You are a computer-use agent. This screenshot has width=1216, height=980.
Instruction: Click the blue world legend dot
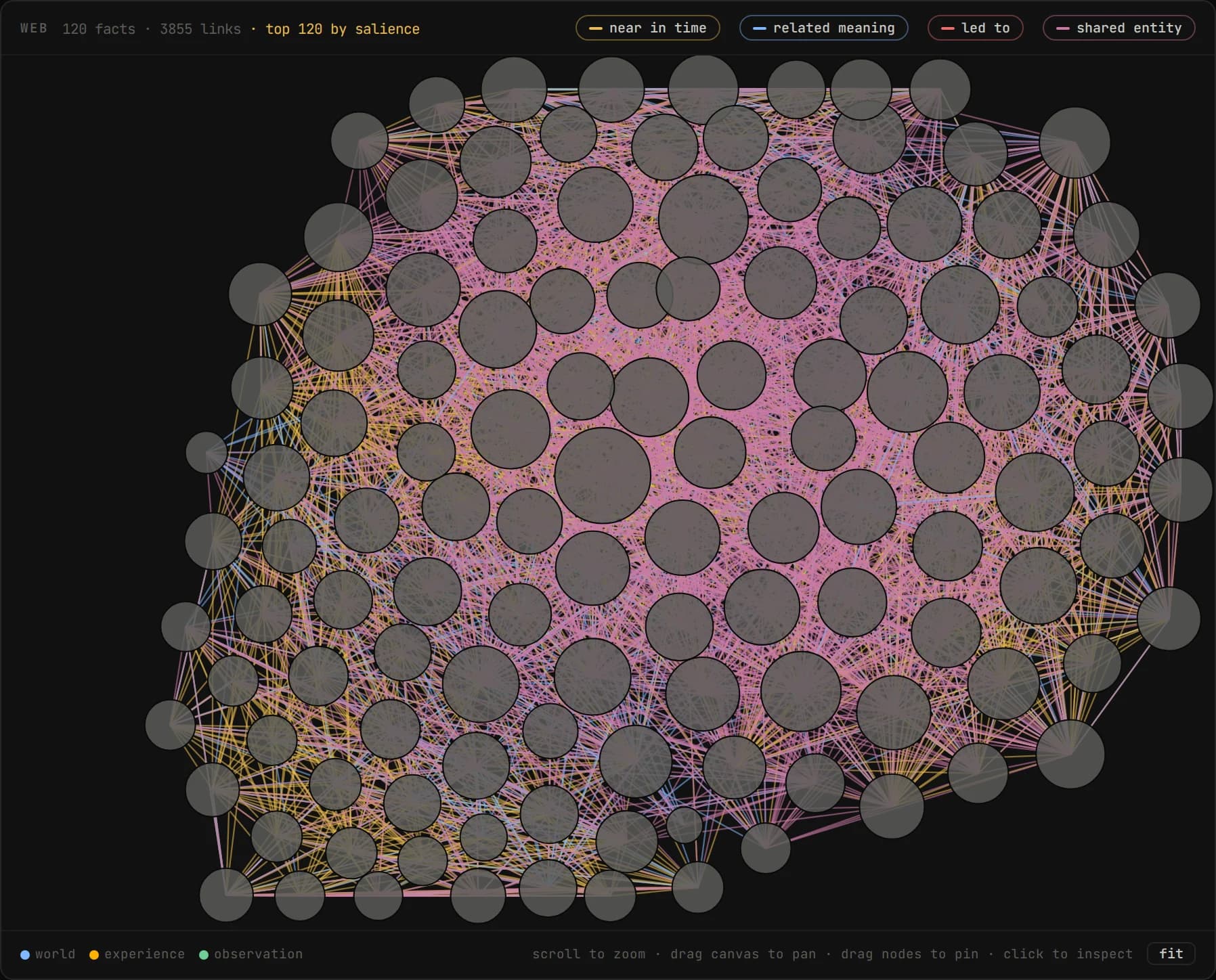pos(25,954)
